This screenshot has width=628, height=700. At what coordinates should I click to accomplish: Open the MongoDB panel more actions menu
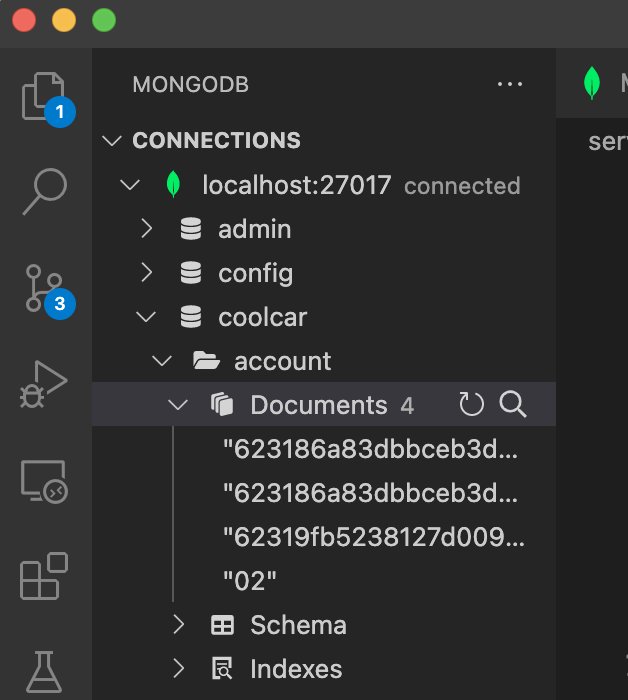[x=510, y=85]
